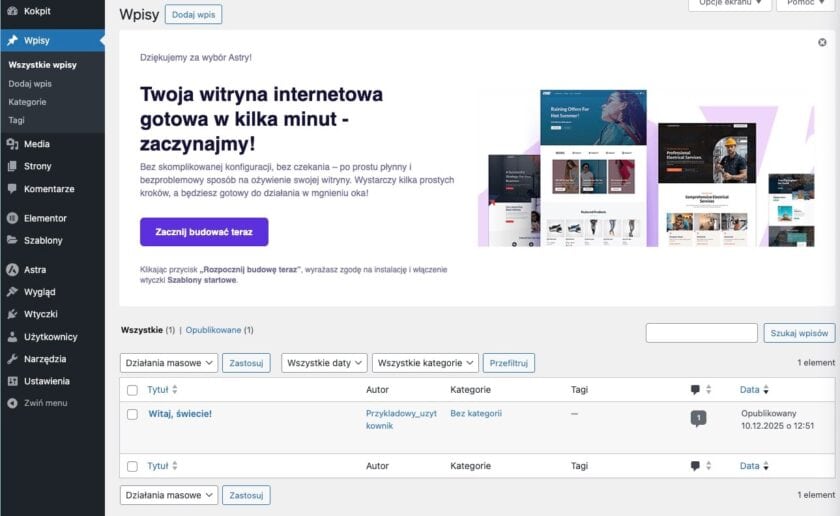Click the Tagi column header text

pyautogui.click(x=579, y=390)
